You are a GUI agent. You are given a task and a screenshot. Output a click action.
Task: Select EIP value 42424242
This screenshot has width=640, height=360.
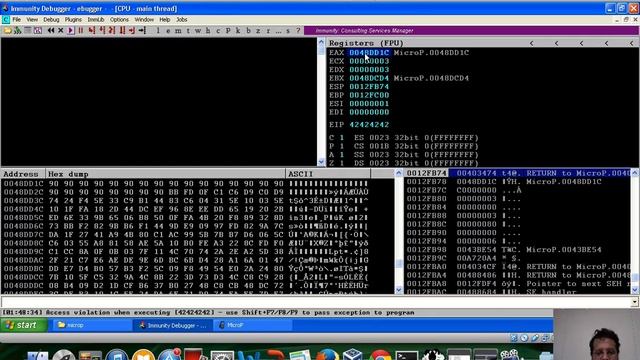pos(369,125)
